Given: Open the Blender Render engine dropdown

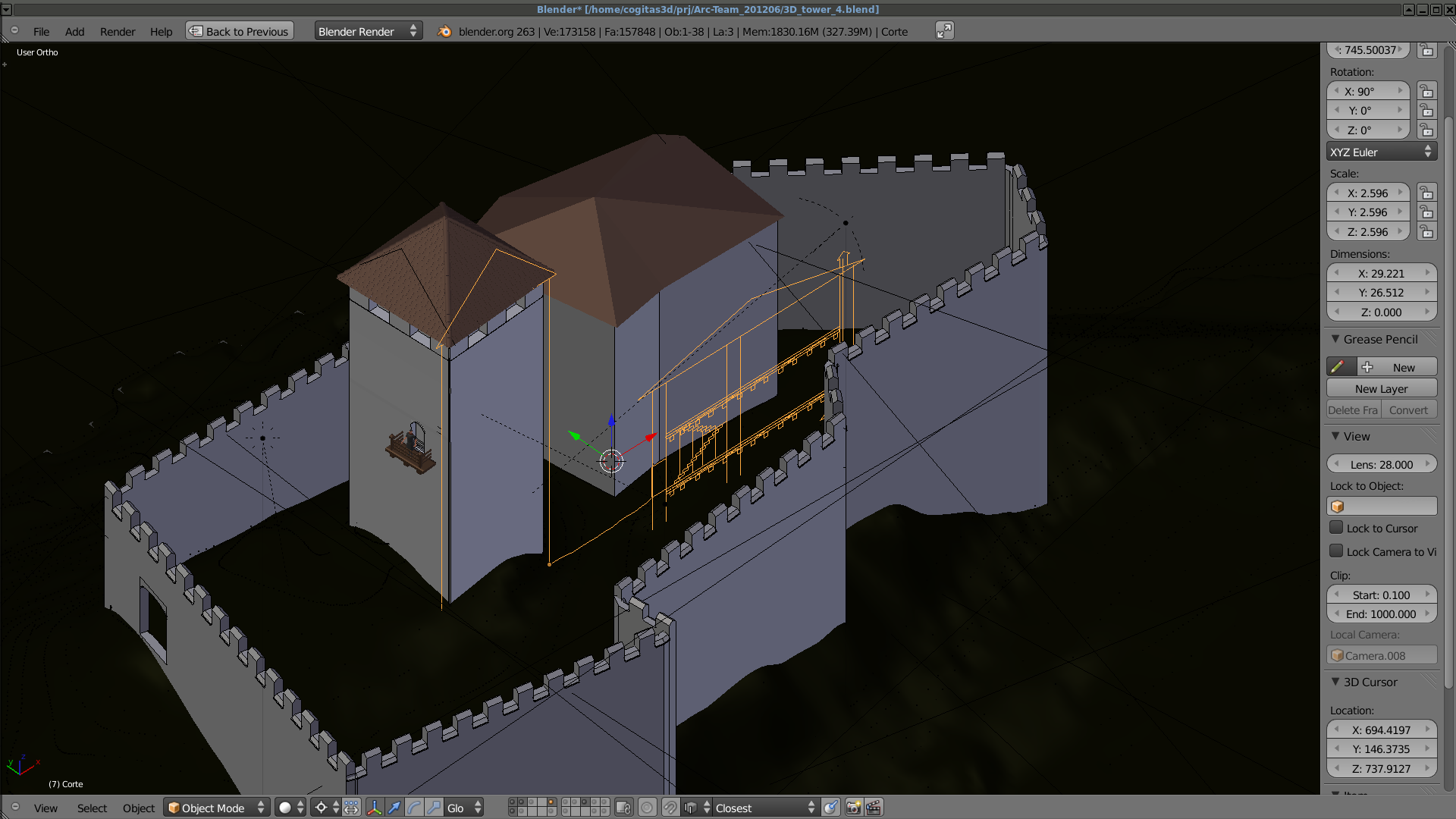Looking at the screenshot, I should coord(368,31).
